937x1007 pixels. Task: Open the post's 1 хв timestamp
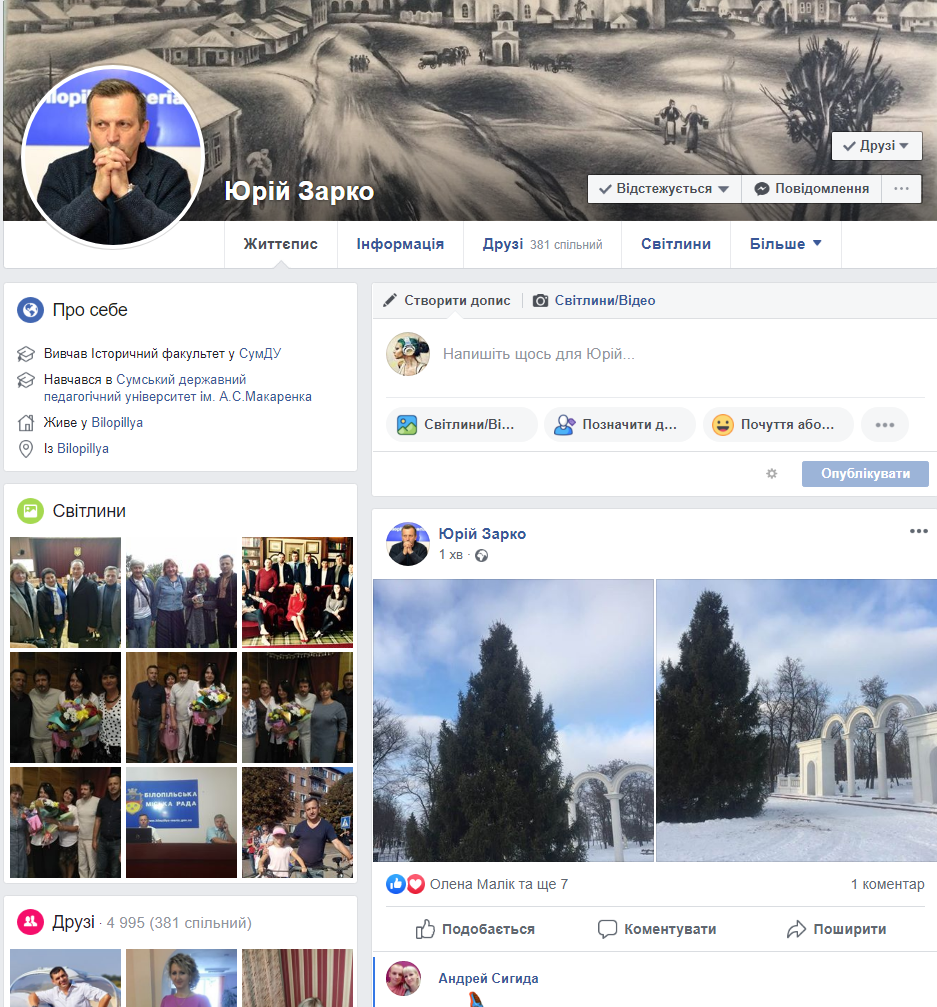pos(451,555)
